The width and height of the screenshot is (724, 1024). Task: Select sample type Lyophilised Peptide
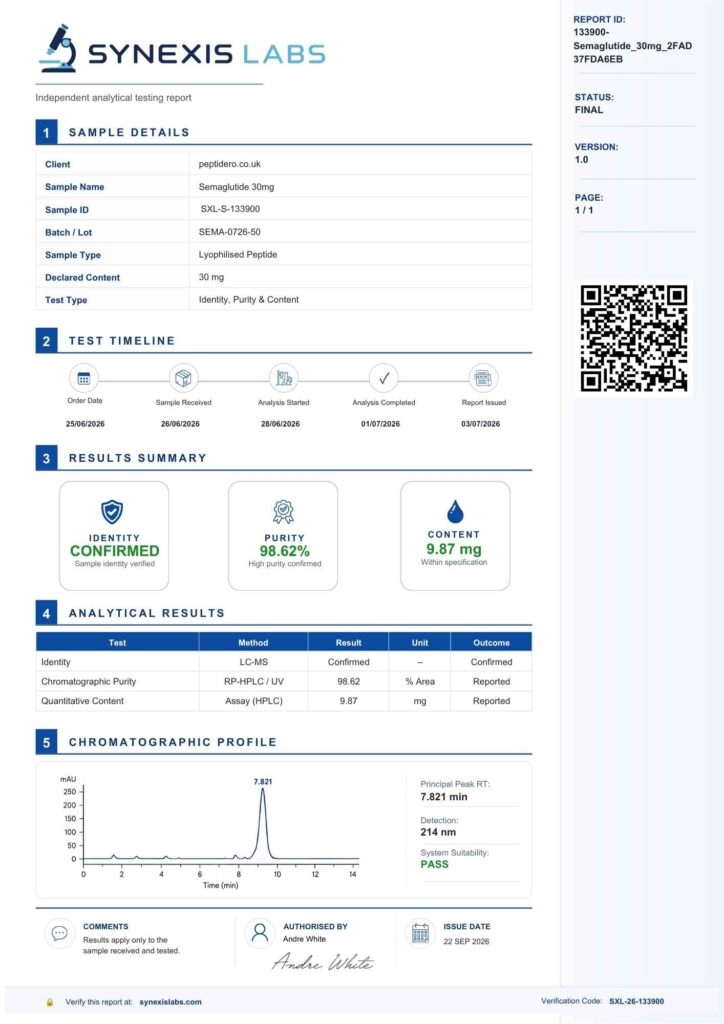(238, 255)
